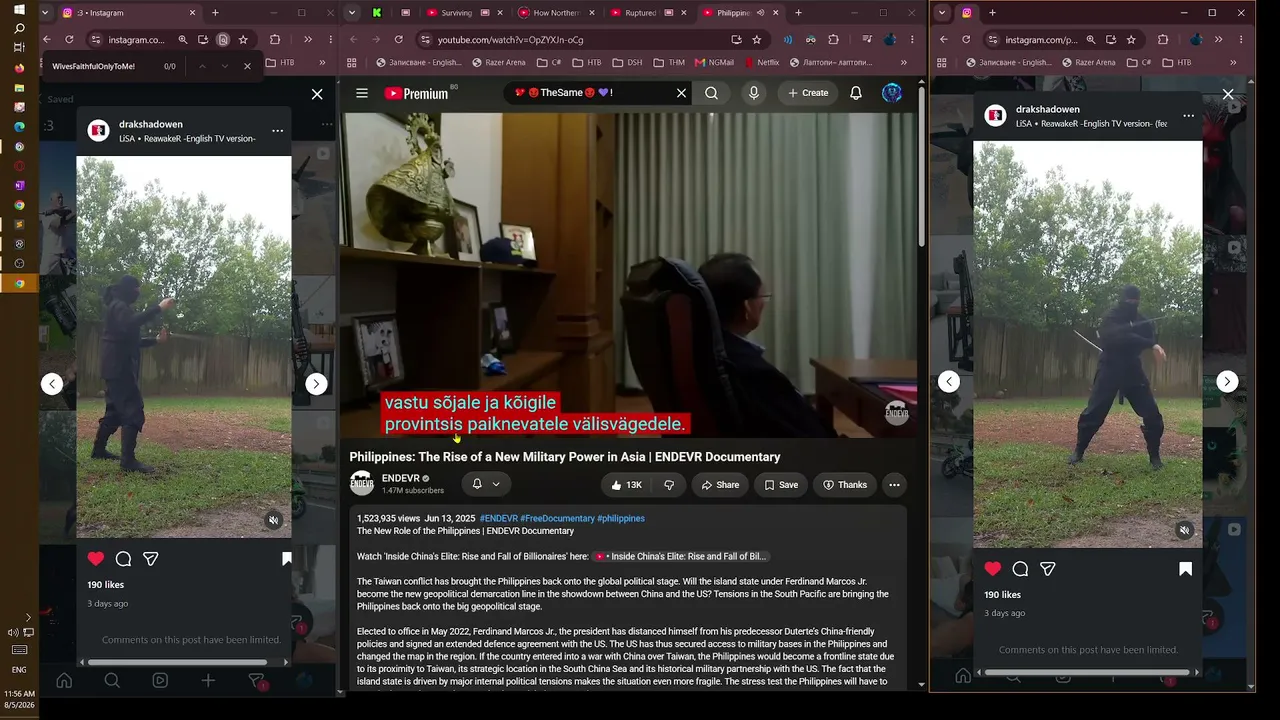Expand ENDEVR notification preferences dropdown

coord(496,484)
